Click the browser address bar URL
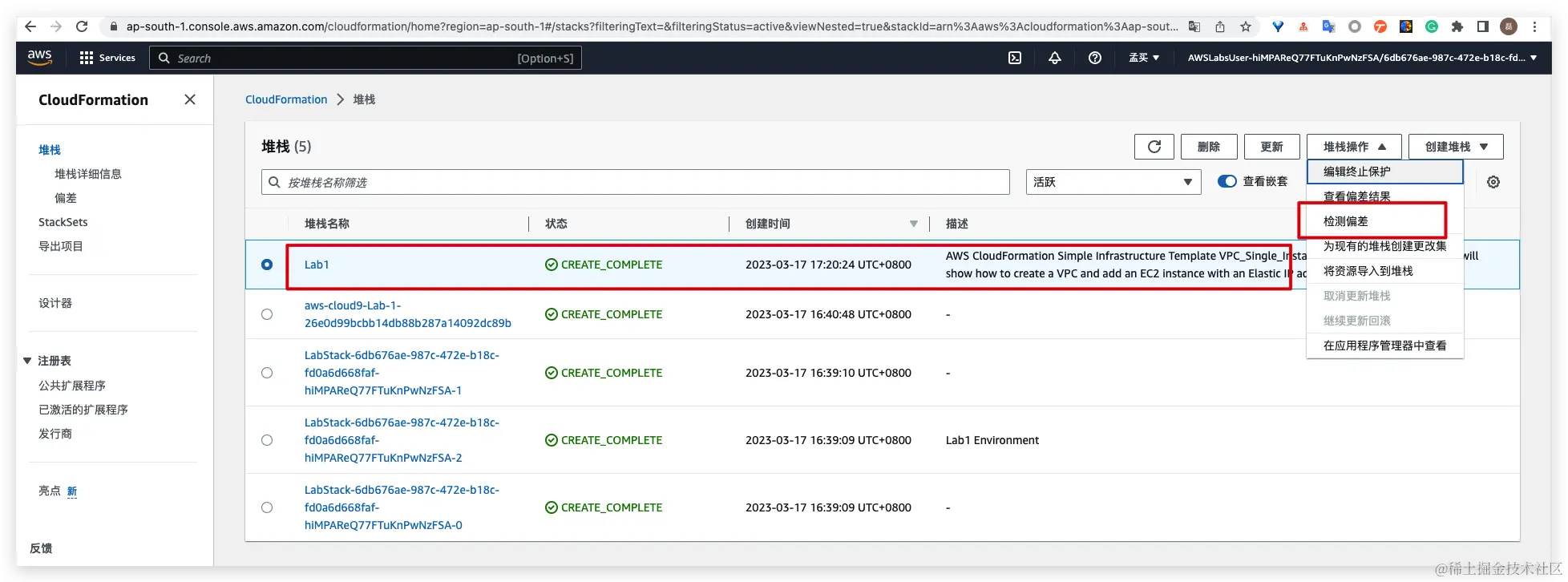The image size is (1568, 582). [652, 26]
